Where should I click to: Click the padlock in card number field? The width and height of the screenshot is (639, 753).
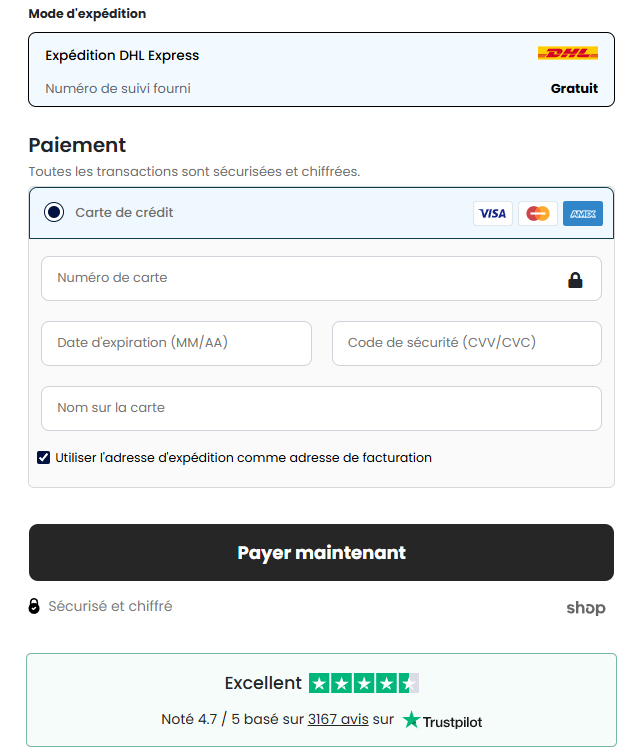(575, 280)
